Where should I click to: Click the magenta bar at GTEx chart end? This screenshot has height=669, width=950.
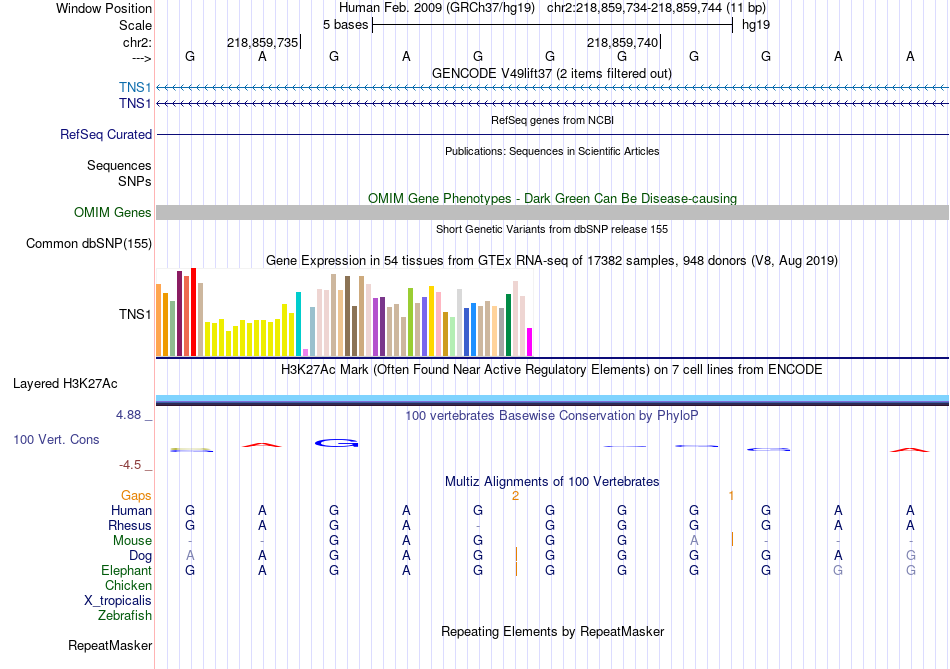pyautogui.click(x=529, y=342)
